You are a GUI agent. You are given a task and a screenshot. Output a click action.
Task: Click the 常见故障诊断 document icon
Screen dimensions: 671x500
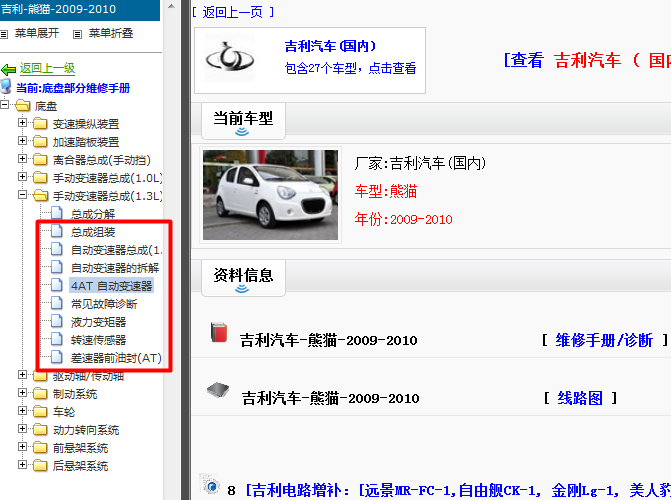pos(56,303)
